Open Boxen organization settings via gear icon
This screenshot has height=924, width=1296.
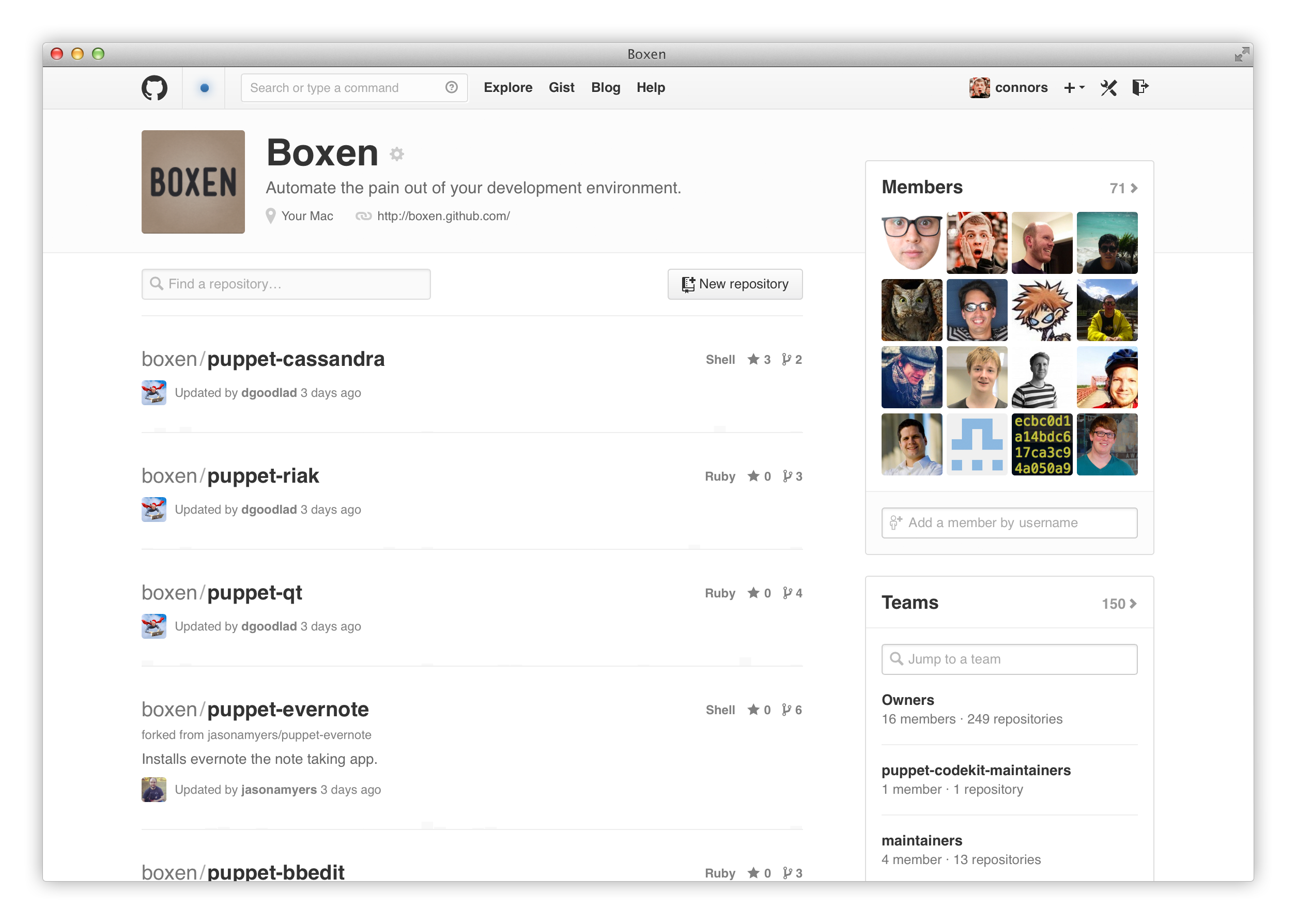point(396,153)
